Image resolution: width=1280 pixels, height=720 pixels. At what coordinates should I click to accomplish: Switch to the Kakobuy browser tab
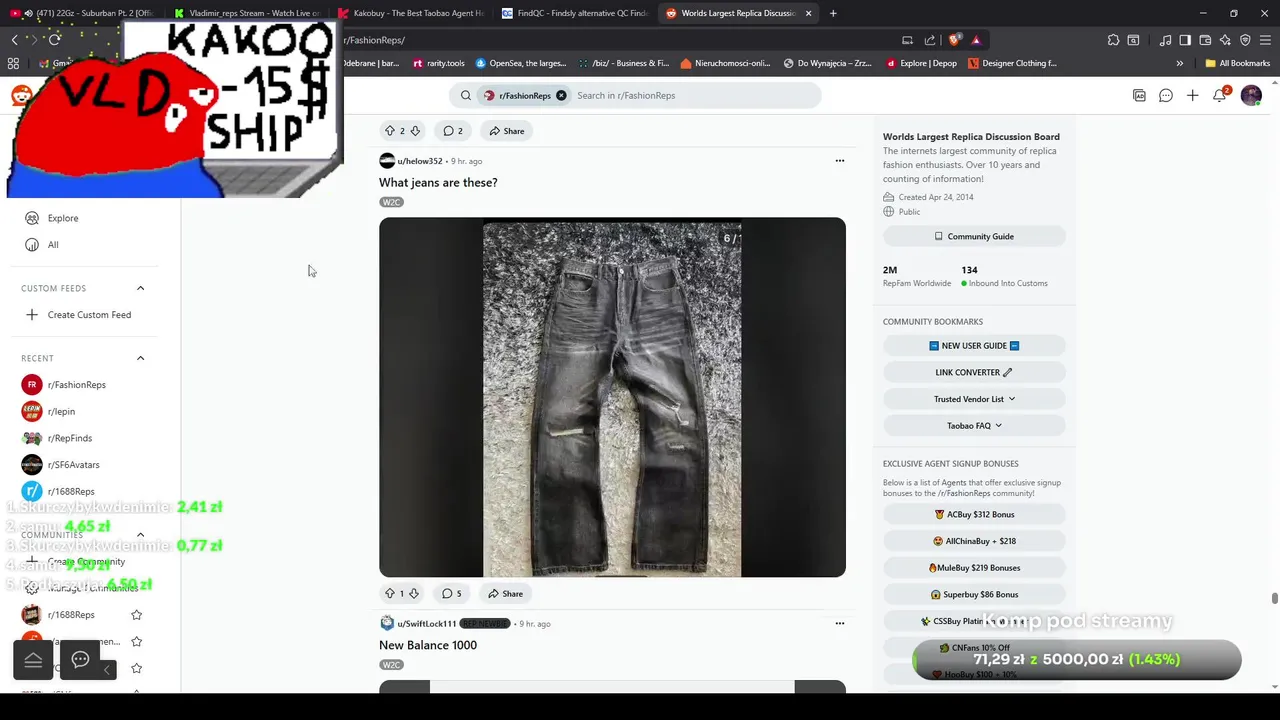pyautogui.click(x=412, y=13)
